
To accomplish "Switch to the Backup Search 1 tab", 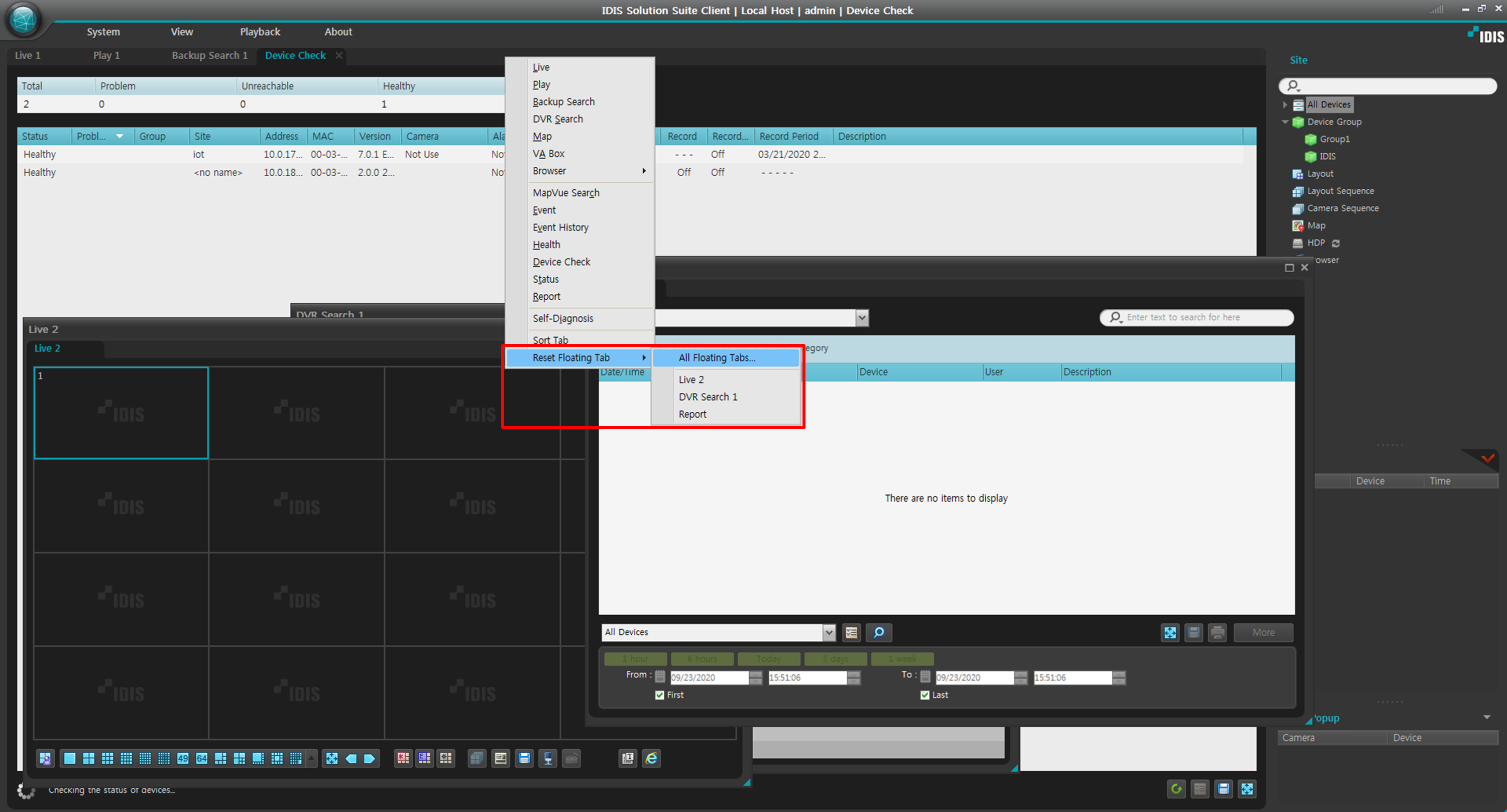I will point(209,55).
